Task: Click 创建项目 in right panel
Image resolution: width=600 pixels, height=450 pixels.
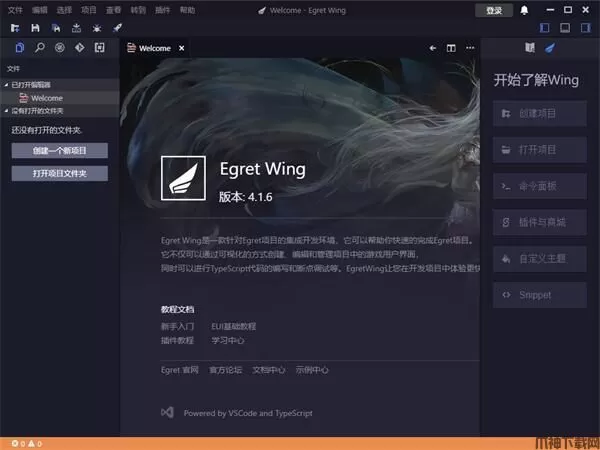Action: pos(540,113)
